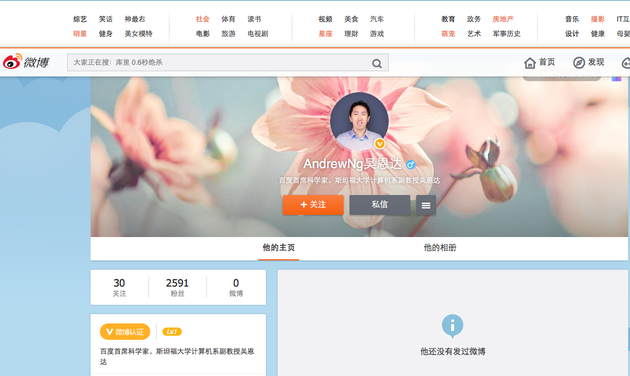Open the 军事历史 category
The height and width of the screenshot is (376, 630).
click(507, 34)
